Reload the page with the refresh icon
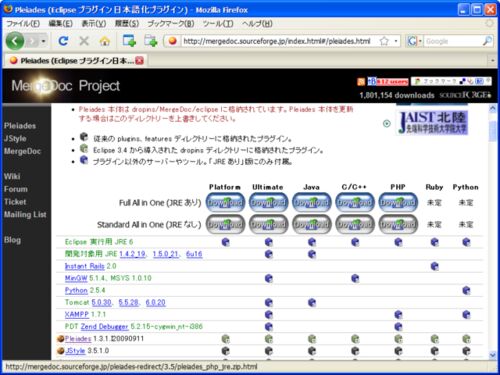 [63, 41]
